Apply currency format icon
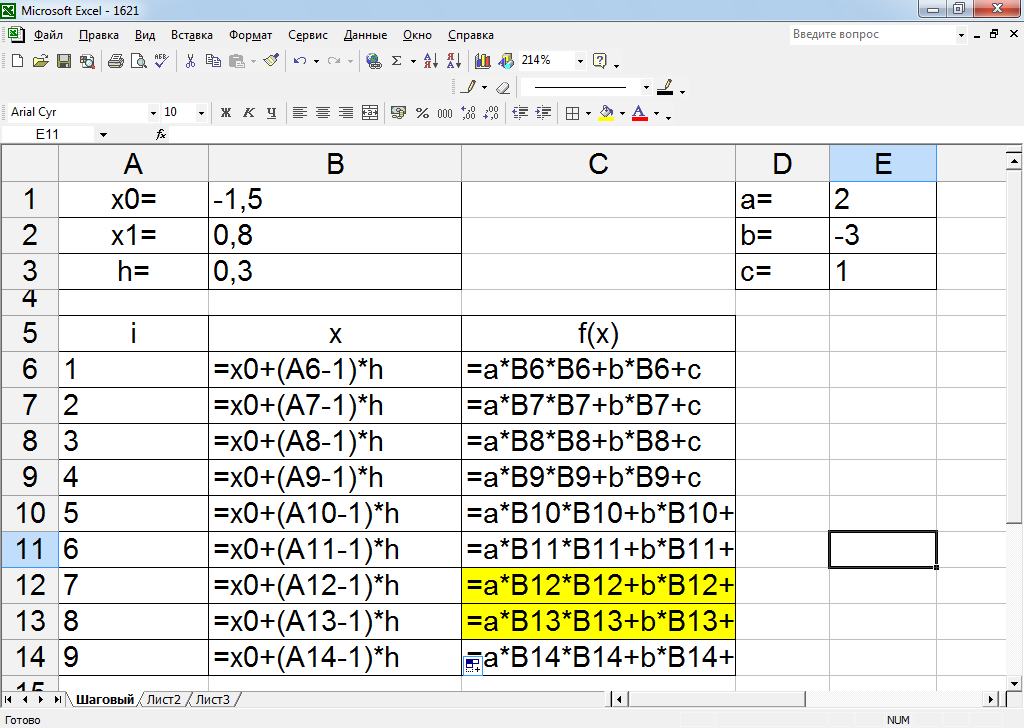Image resolution: width=1024 pixels, height=728 pixels. [x=398, y=113]
